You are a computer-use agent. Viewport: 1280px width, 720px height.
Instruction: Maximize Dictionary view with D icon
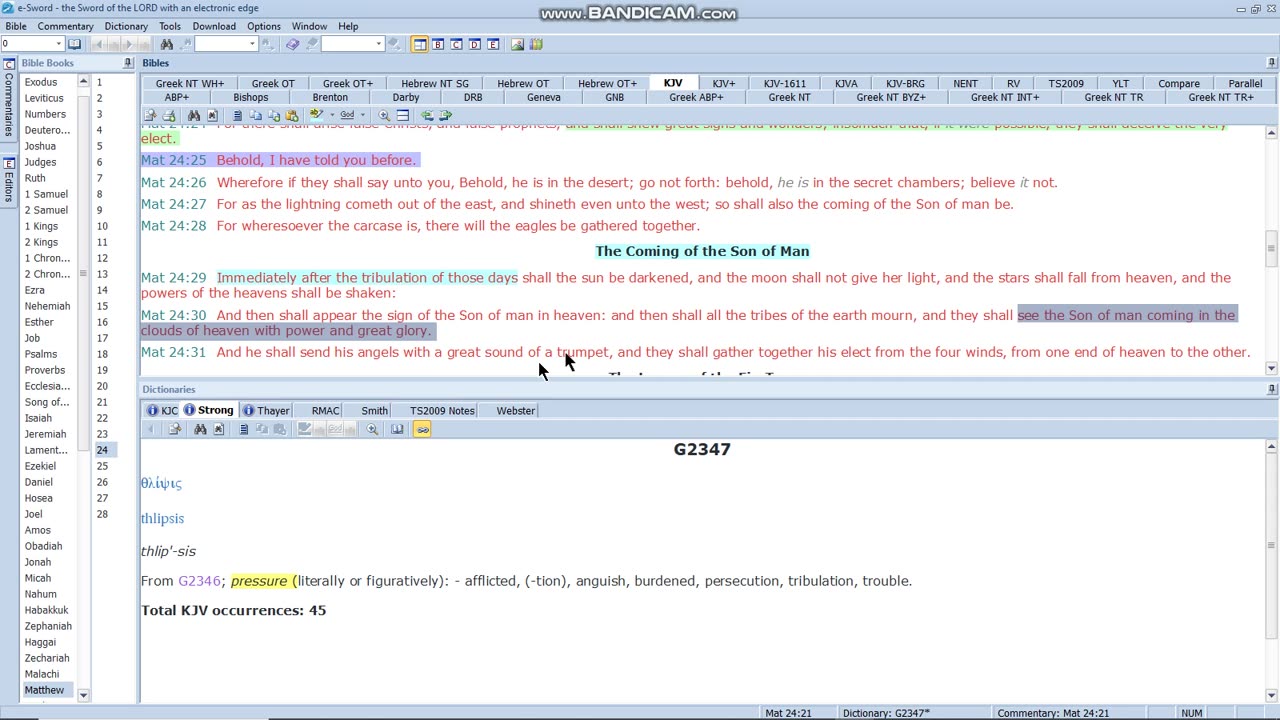[x=475, y=44]
